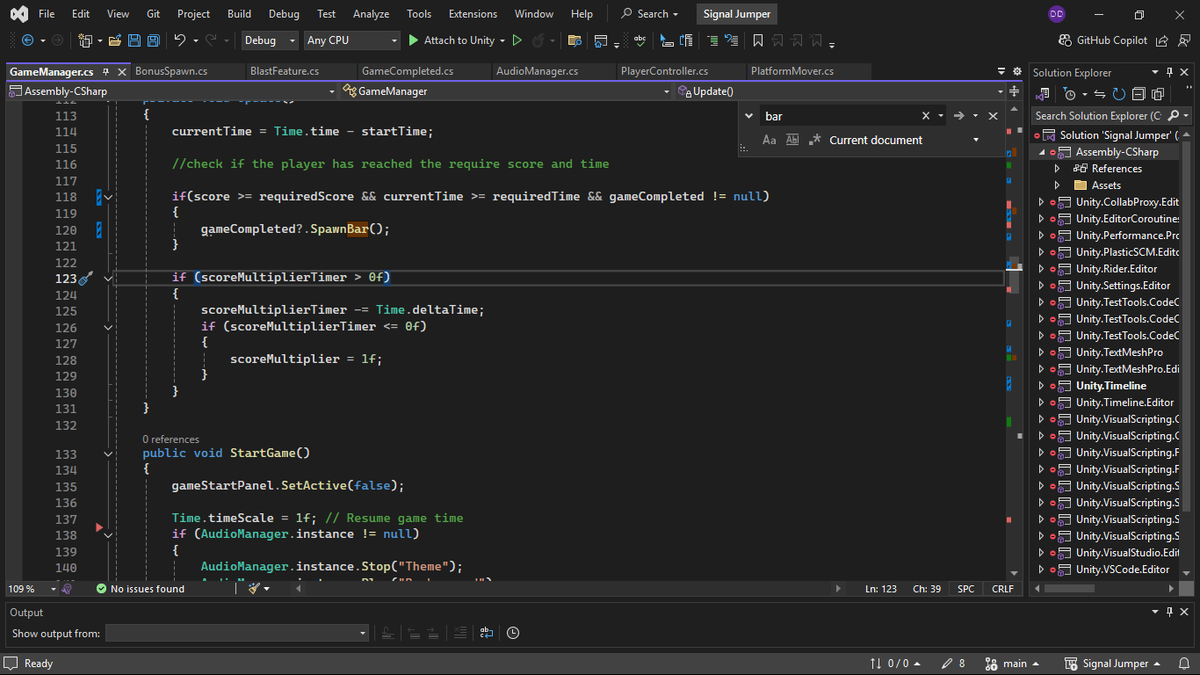Click Show All Files icon in Solution Explorer
1200x675 pixels.
(x=1157, y=94)
